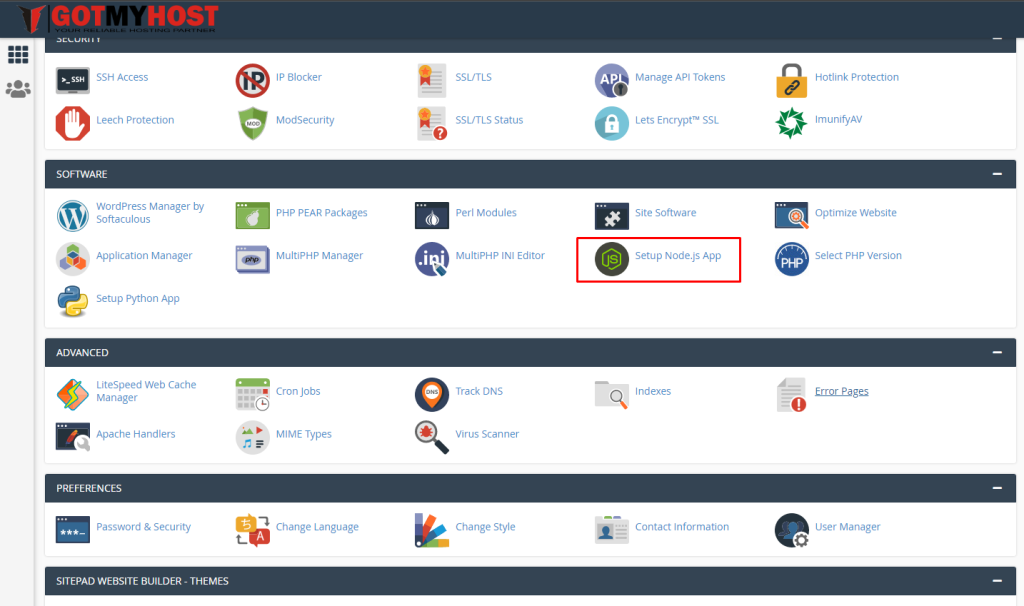Click the IP Blocker icon

click(x=252, y=80)
